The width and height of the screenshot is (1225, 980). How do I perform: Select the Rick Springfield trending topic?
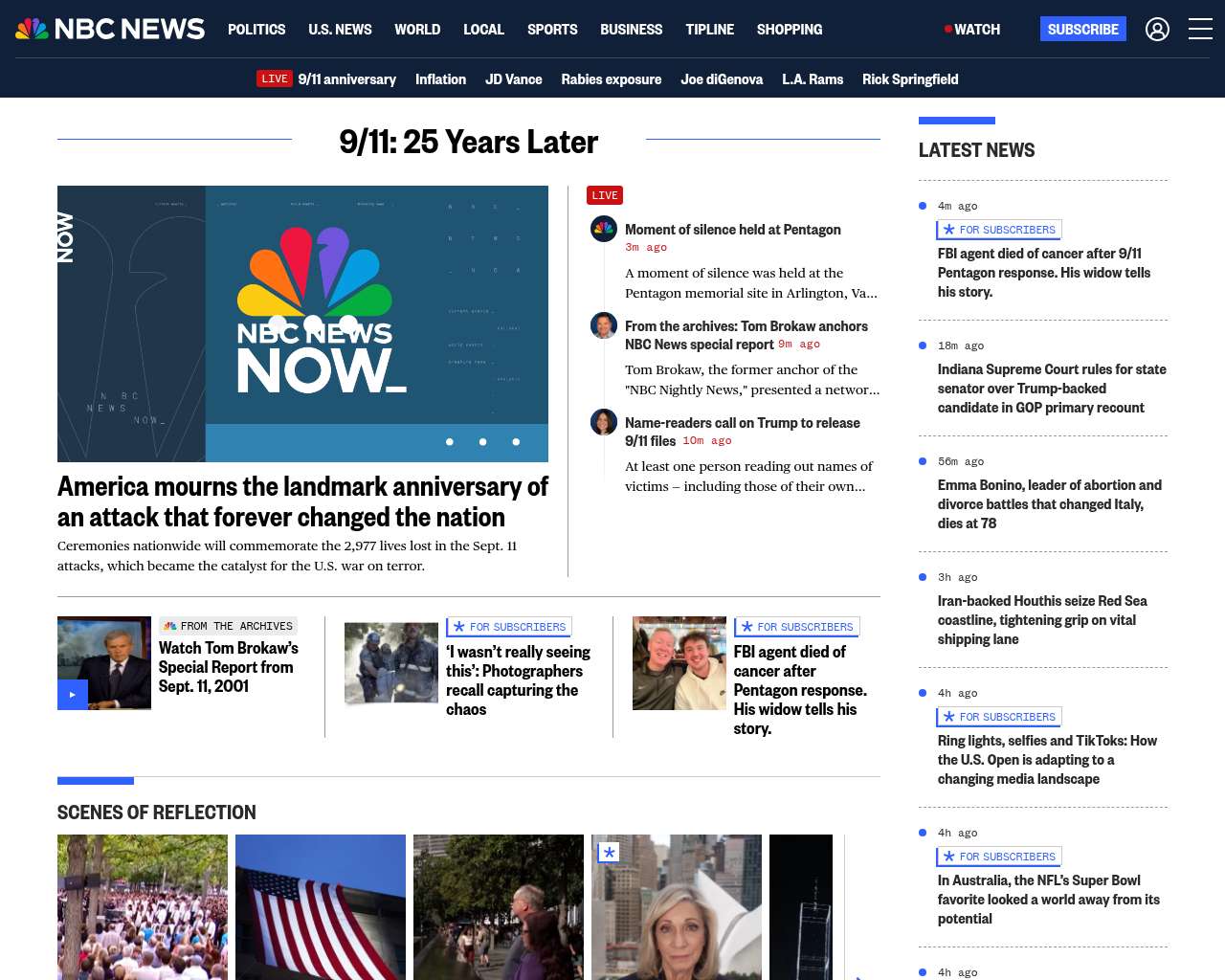coord(910,78)
